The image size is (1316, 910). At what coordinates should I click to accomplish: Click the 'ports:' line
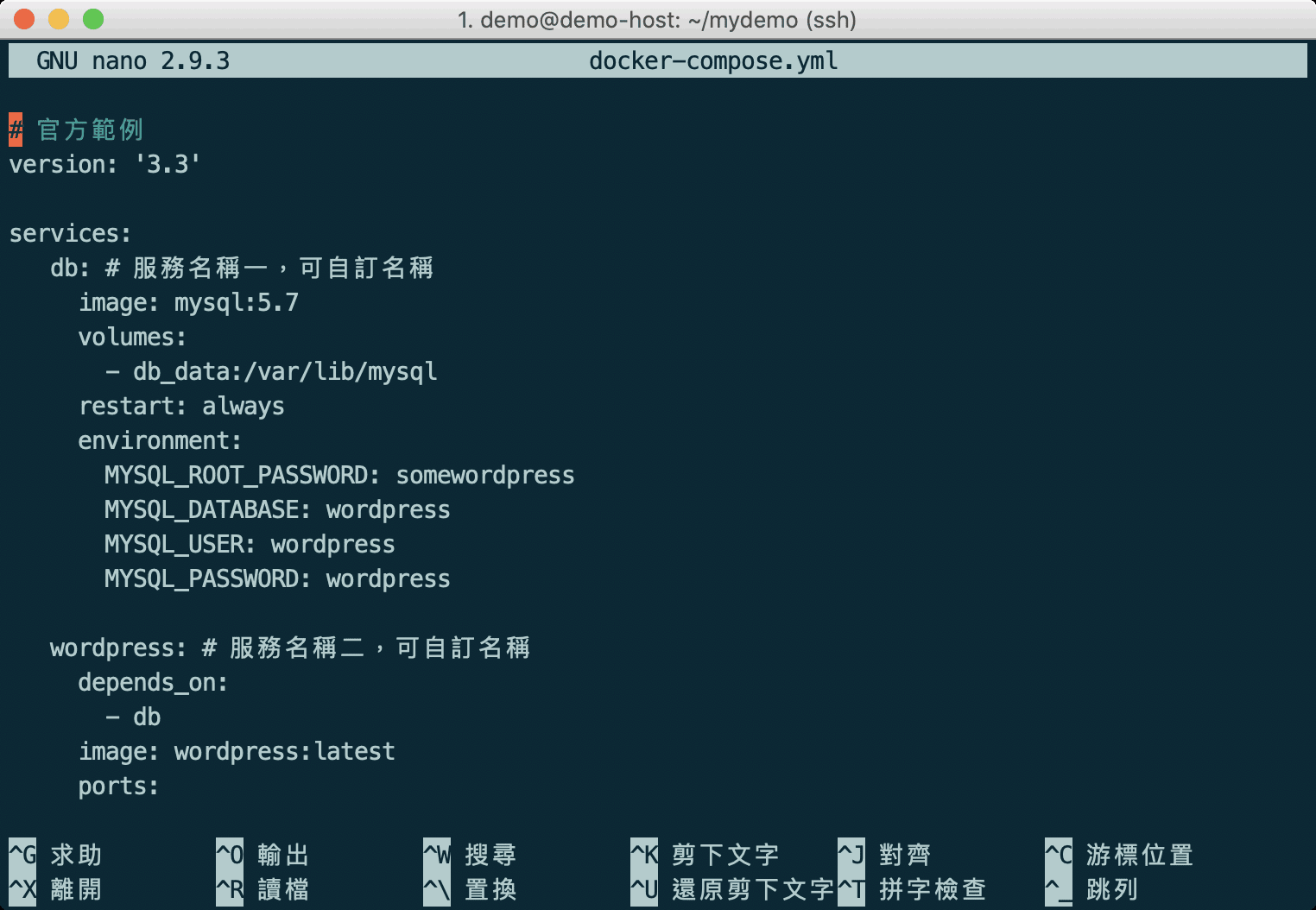coord(118,786)
